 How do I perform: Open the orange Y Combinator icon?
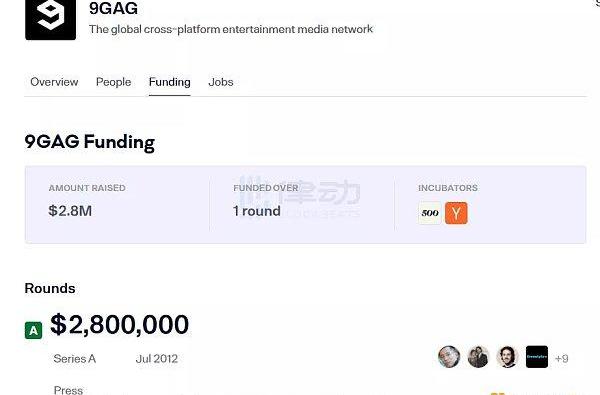(456, 213)
